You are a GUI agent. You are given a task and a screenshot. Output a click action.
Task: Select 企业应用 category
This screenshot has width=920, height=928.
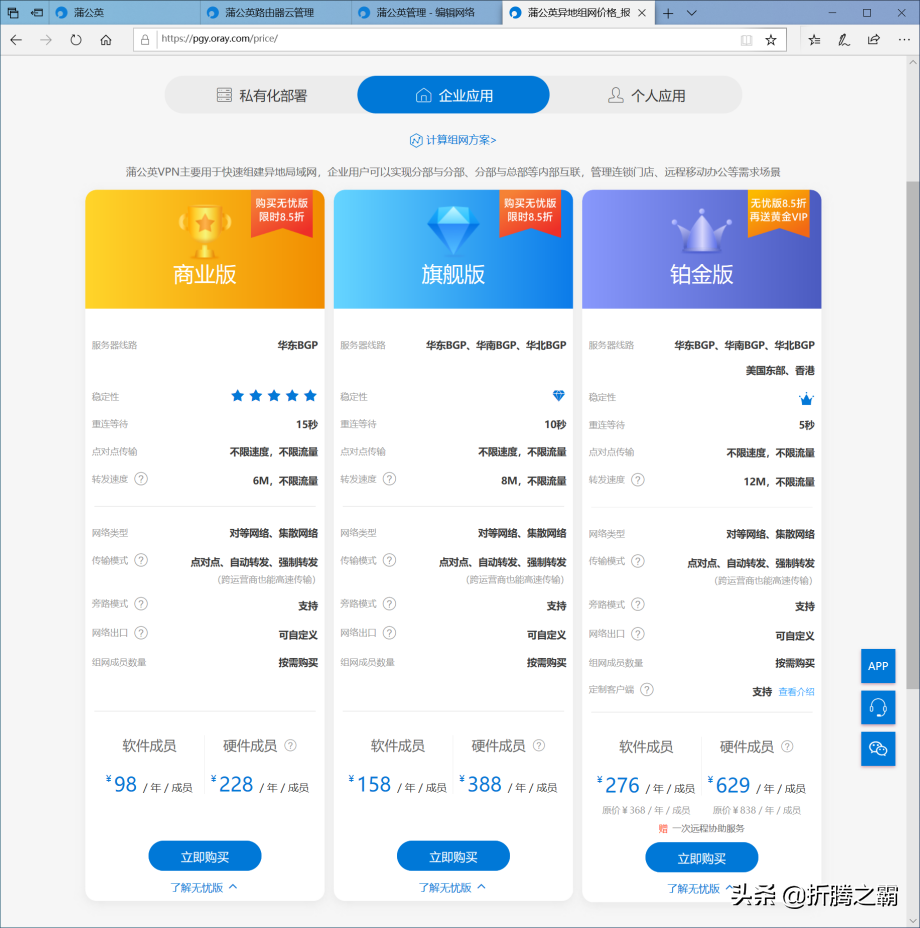[453, 95]
